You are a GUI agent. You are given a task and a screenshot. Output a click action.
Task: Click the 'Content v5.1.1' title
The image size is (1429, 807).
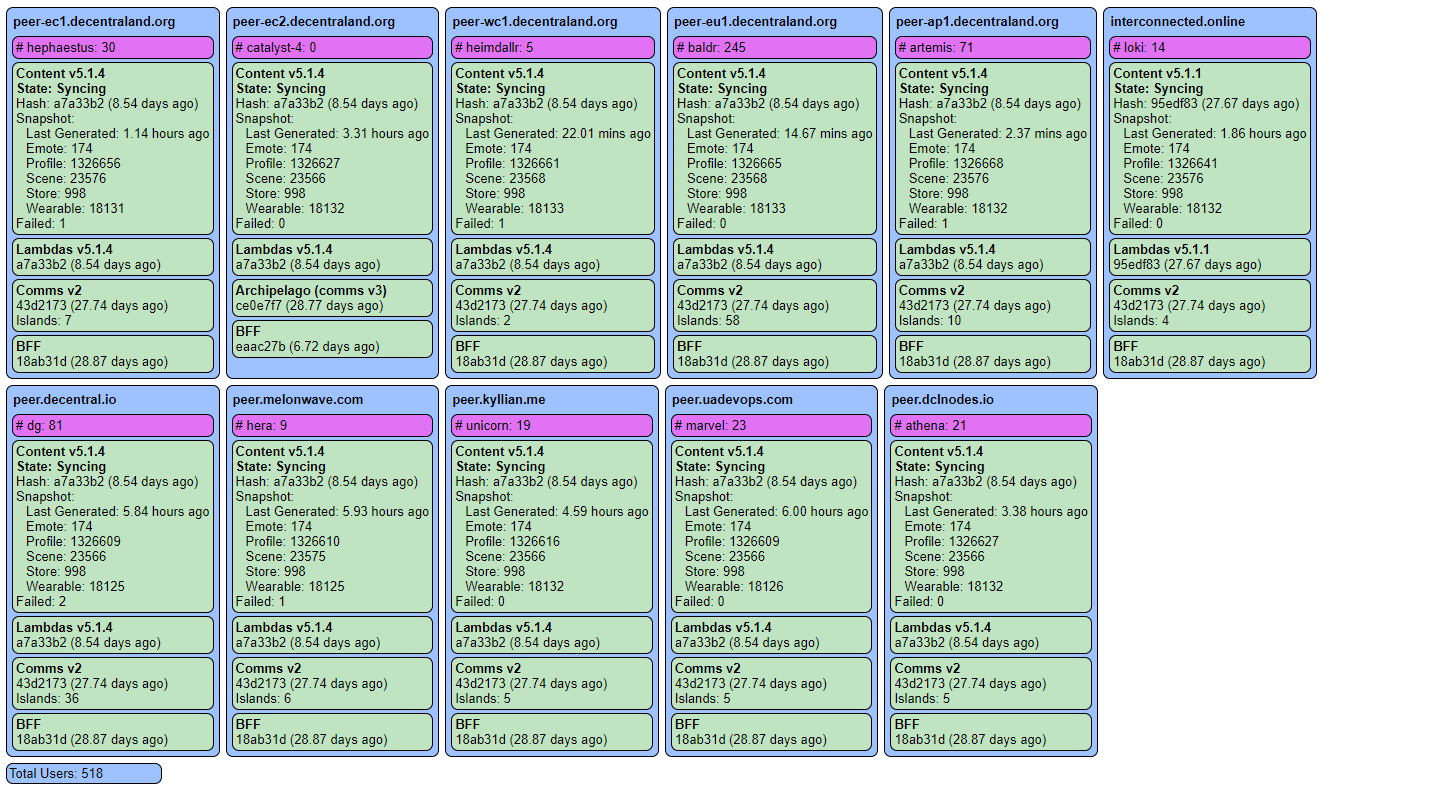tap(1160, 73)
